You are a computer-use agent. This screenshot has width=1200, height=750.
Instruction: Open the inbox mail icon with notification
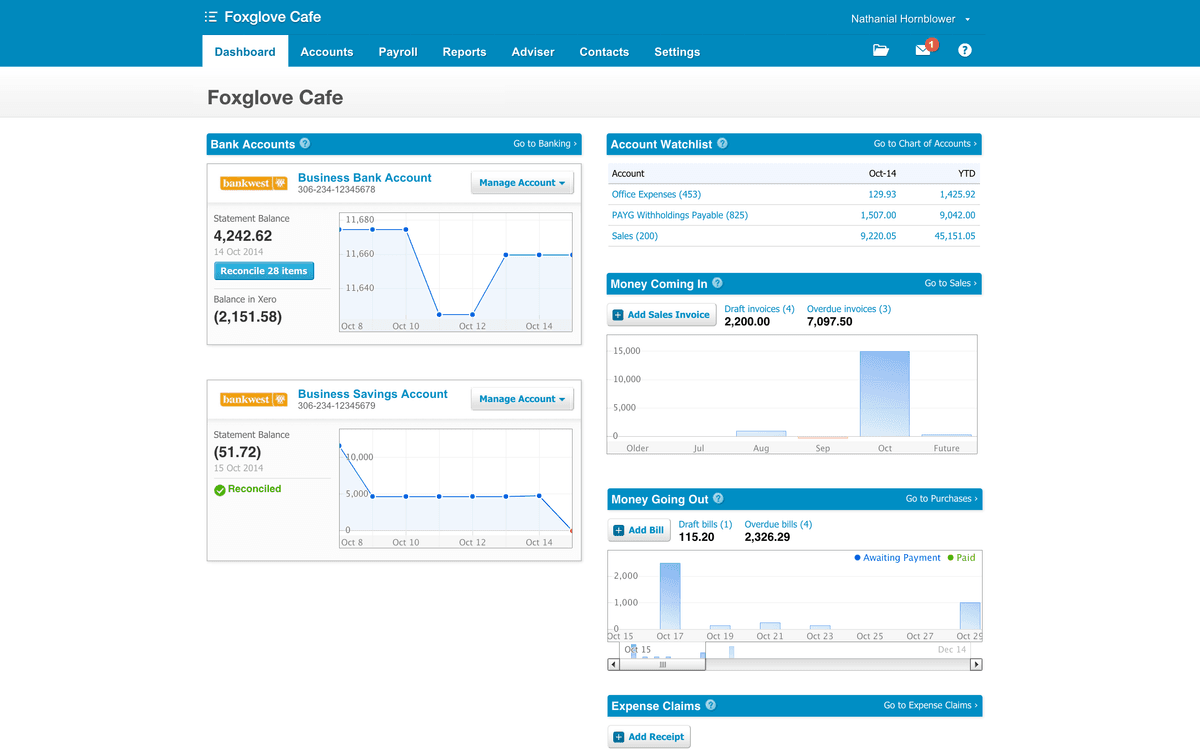point(924,50)
